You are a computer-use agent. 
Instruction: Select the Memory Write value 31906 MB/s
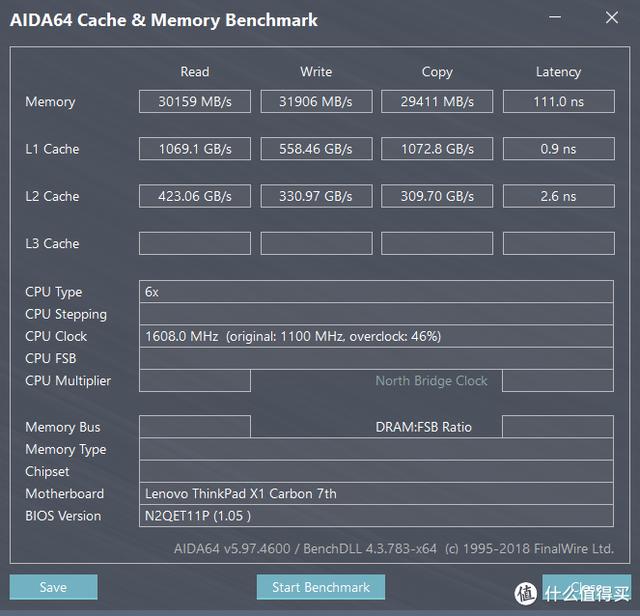click(316, 101)
